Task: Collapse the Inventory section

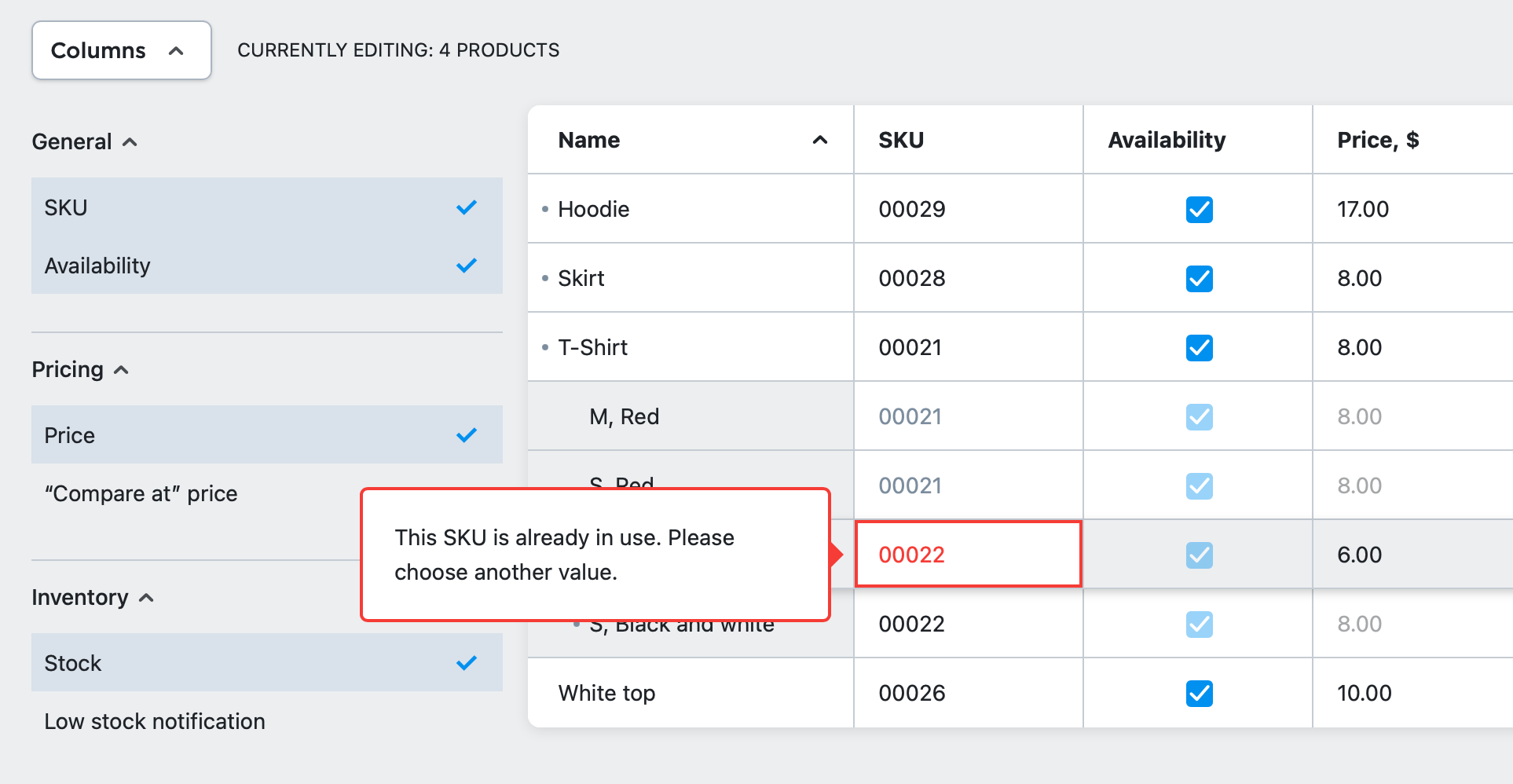Action: pyautogui.click(x=147, y=598)
